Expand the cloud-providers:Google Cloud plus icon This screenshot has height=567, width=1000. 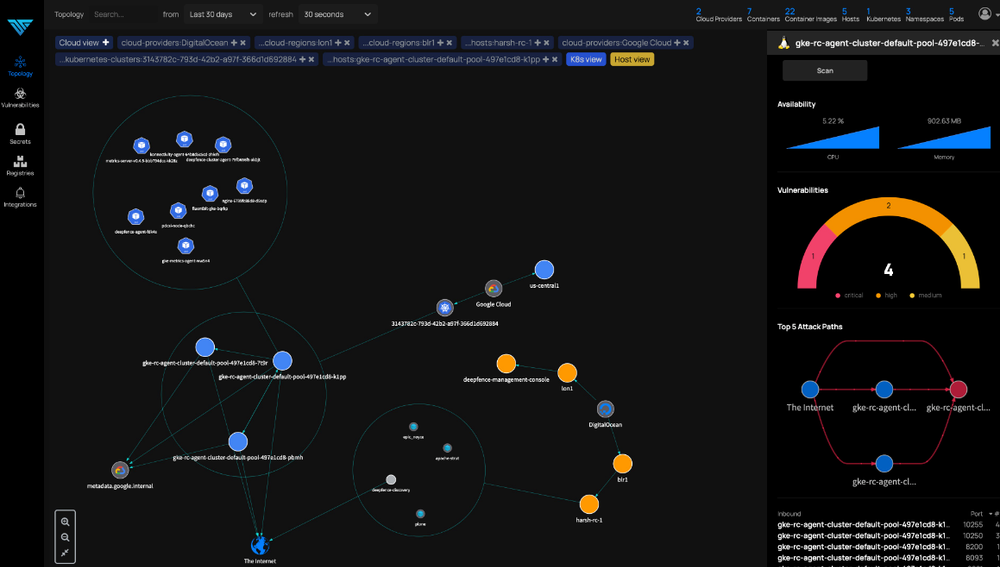(677, 43)
